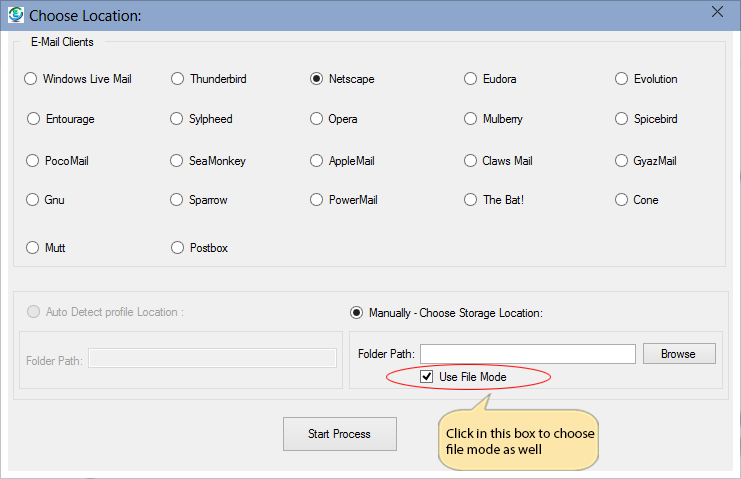Choose Thunderbird as the email client
The image size is (741, 479).
pos(178,79)
